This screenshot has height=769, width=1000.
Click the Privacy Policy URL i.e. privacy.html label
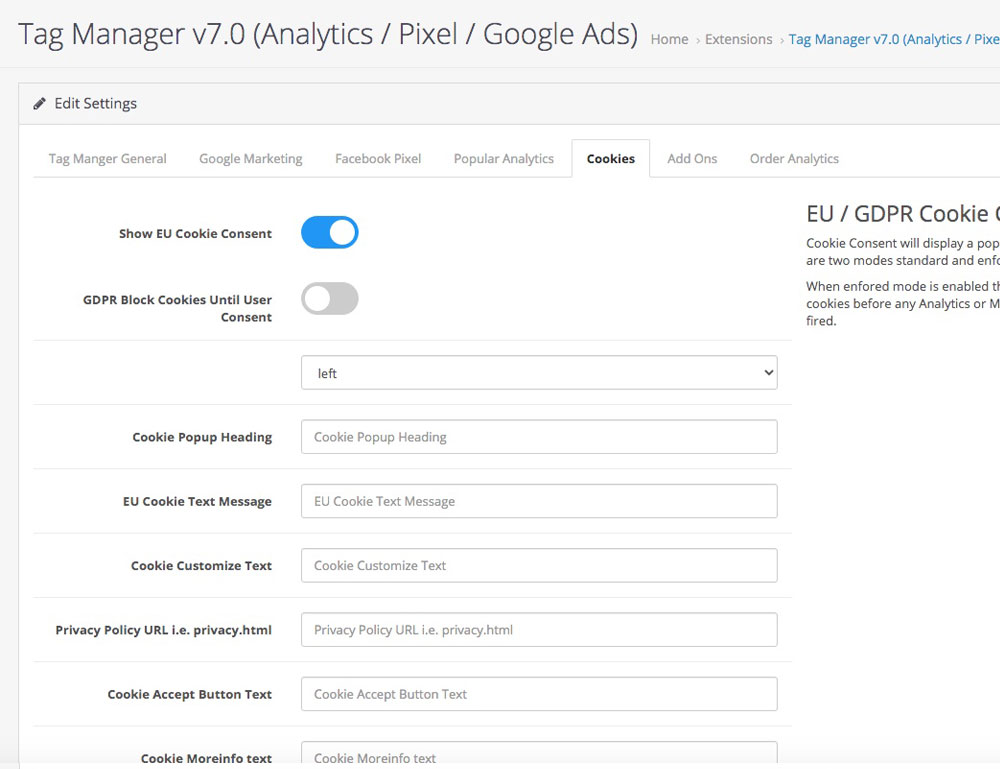pyautogui.click(x=163, y=630)
